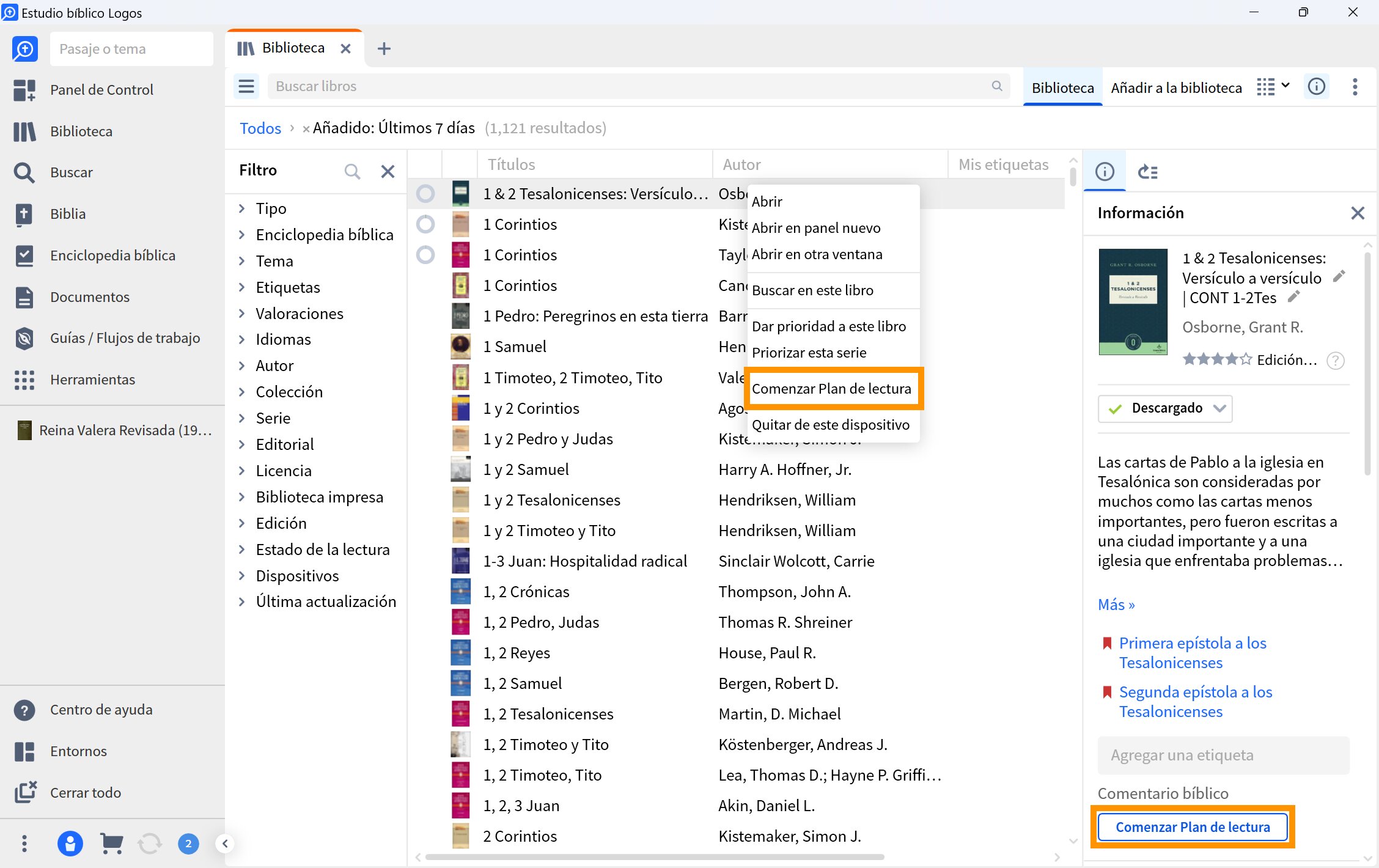Switch to Añadir a la biblioteca tab
This screenshot has width=1379, height=868.
tap(1176, 87)
